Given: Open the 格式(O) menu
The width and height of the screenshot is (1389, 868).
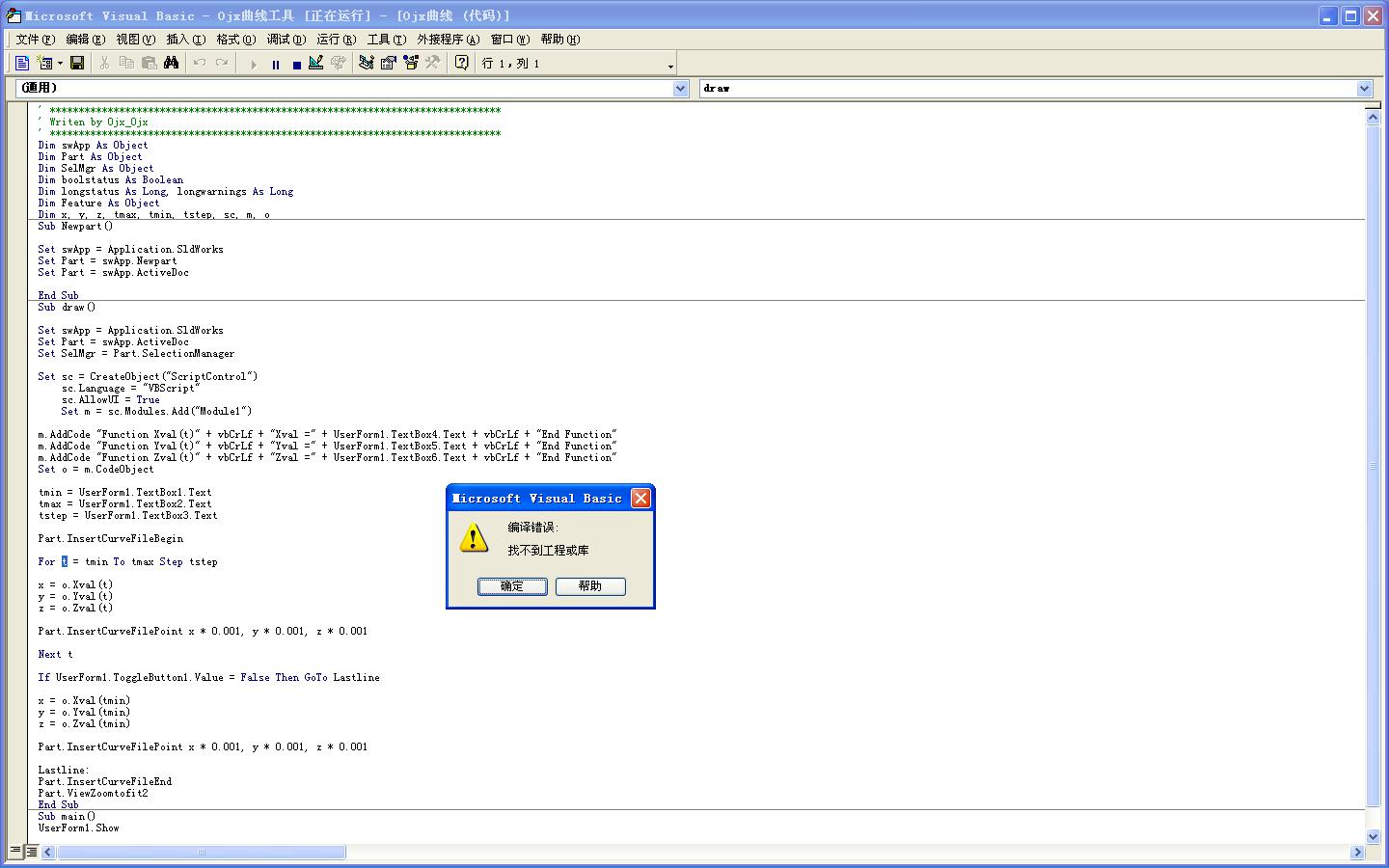Looking at the screenshot, I should pos(236,40).
